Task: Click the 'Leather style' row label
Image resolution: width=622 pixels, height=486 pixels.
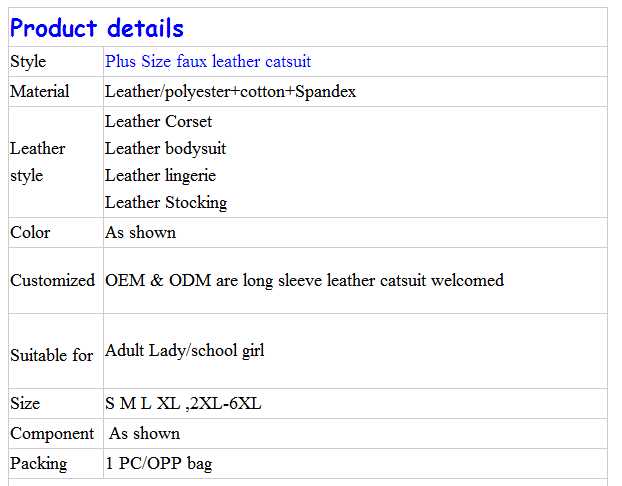Action: (x=38, y=162)
